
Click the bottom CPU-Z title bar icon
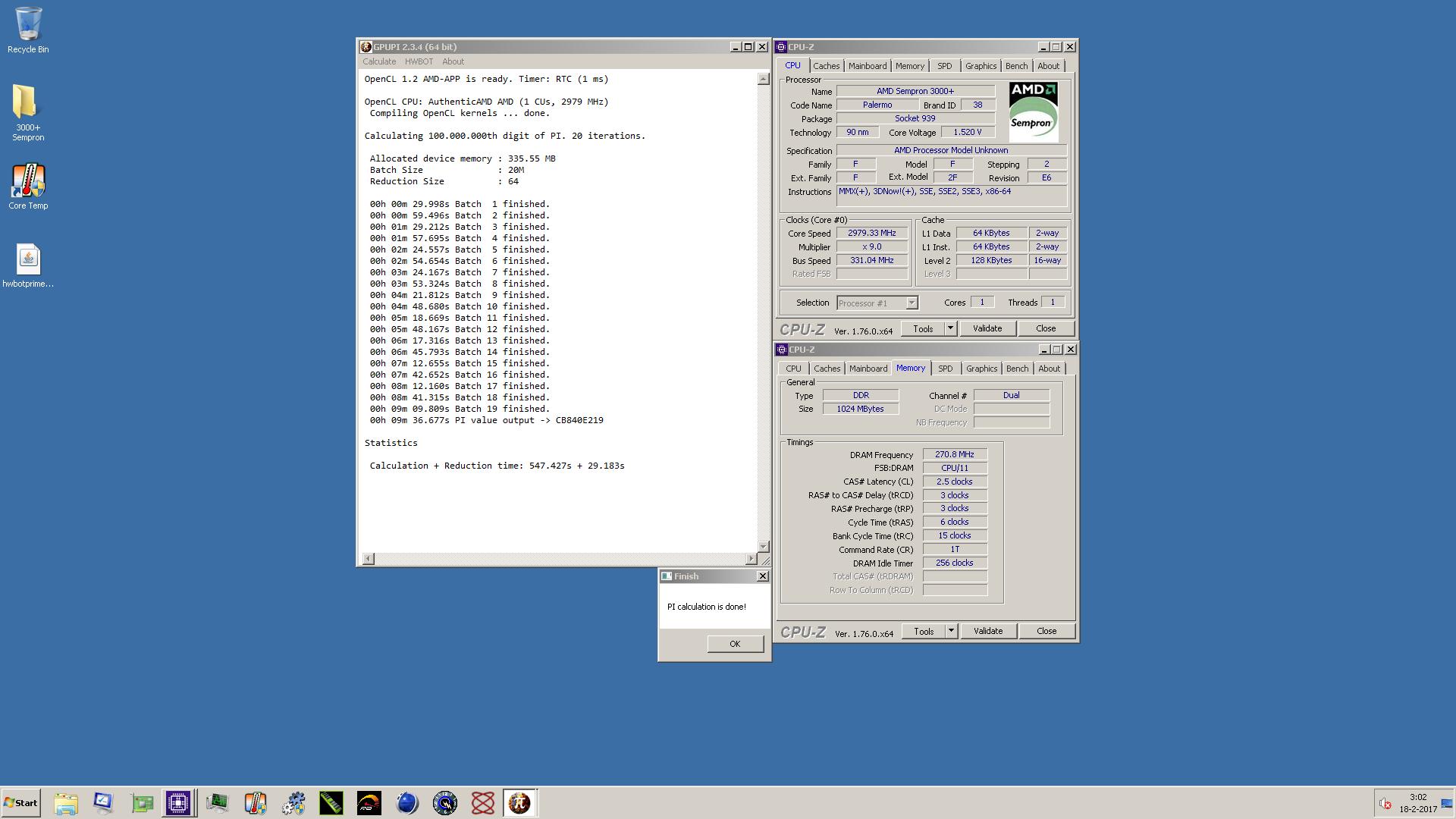pos(781,350)
